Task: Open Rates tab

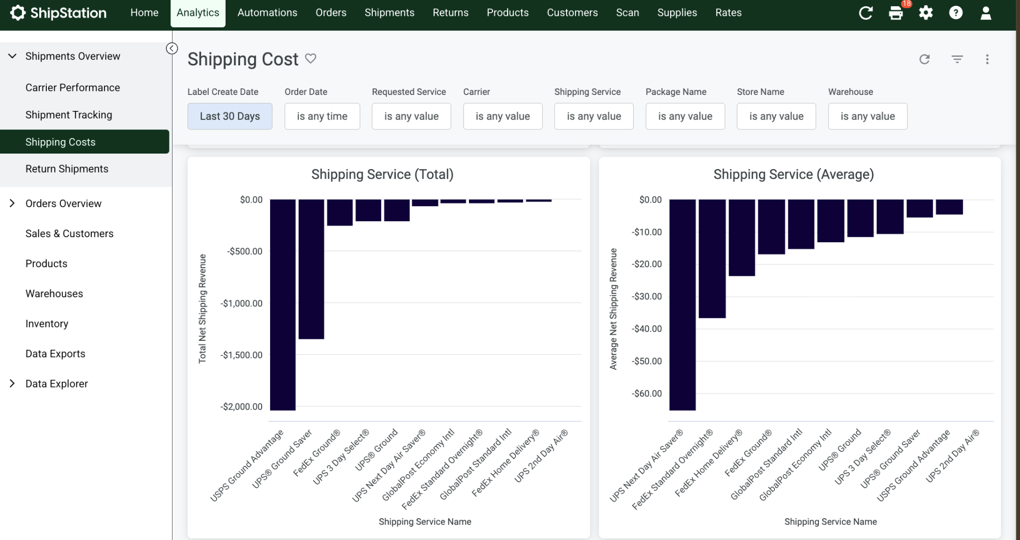Action: pyautogui.click(x=729, y=12)
